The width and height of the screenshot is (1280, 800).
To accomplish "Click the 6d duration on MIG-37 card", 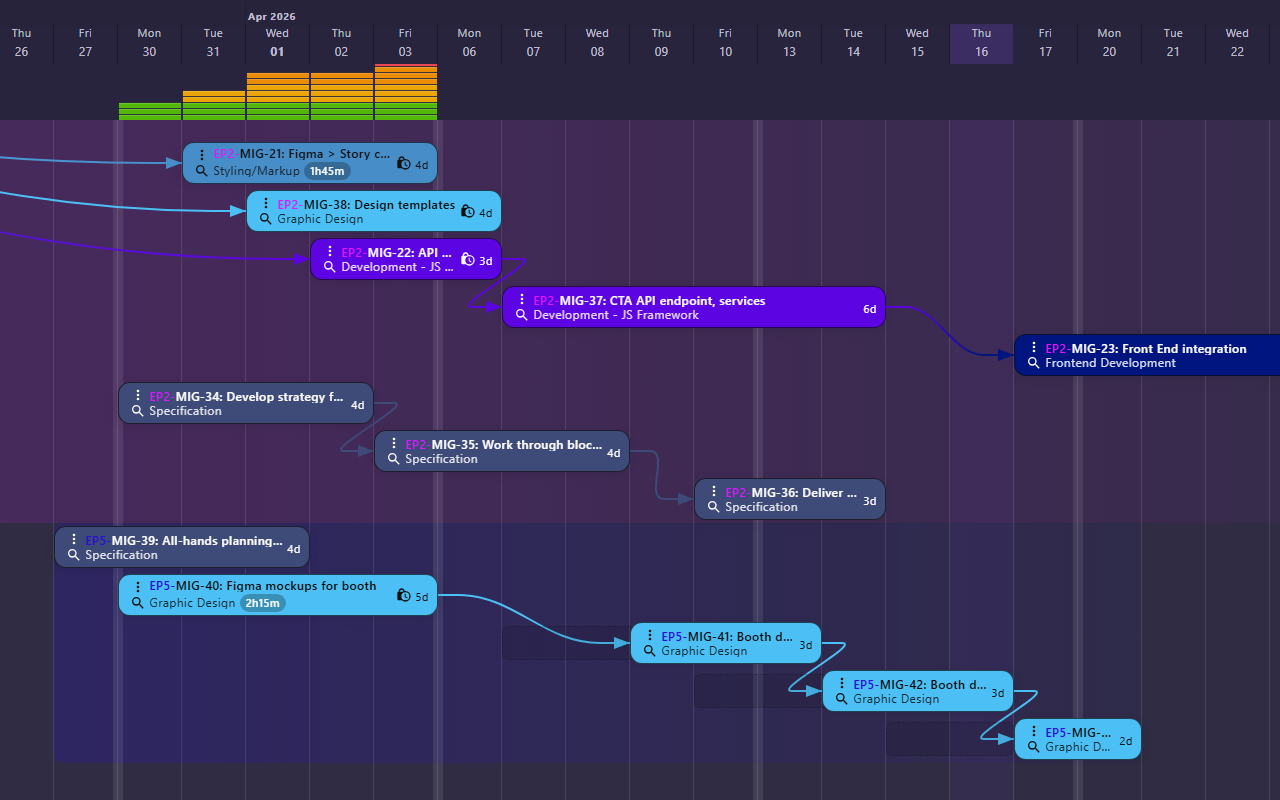I will [869, 309].
